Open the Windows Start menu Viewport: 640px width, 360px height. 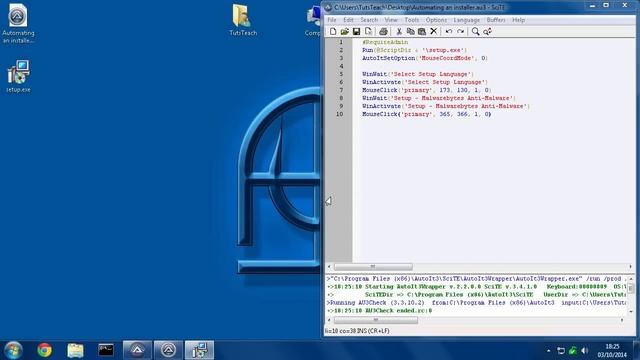tap(13, 350)
